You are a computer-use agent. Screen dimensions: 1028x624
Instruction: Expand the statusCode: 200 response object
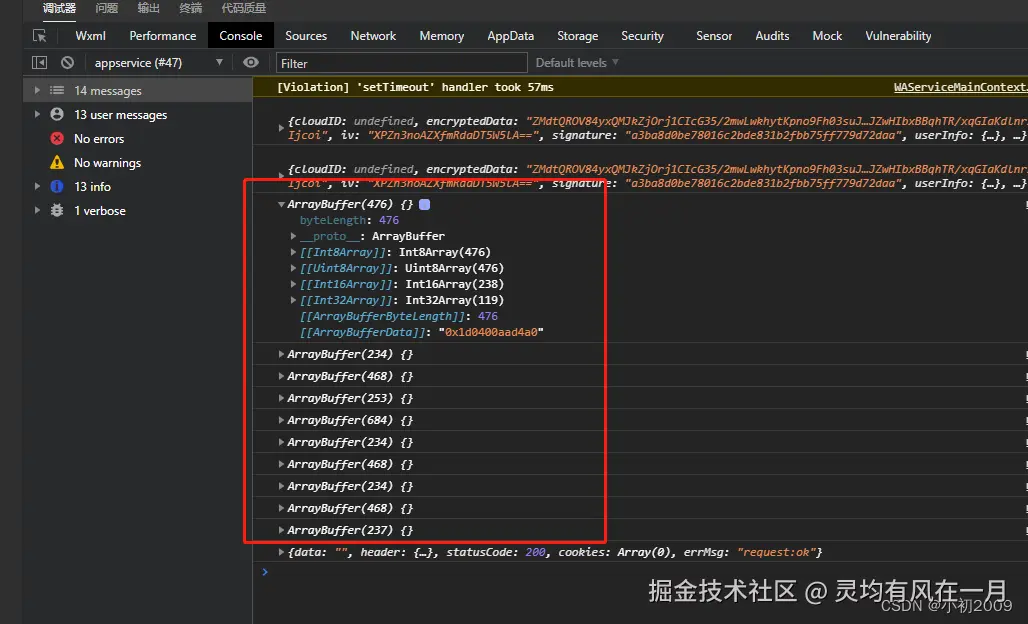(x=281, y=553)
